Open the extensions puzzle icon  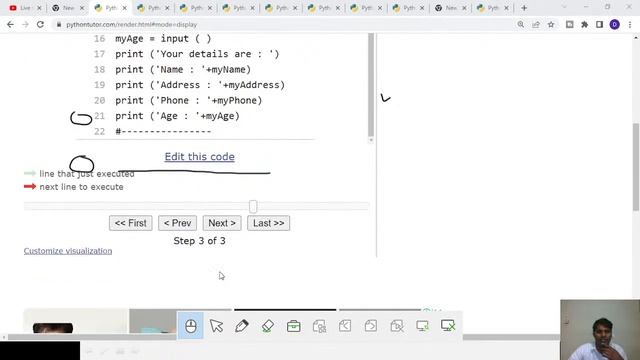(x=584, y=24)
